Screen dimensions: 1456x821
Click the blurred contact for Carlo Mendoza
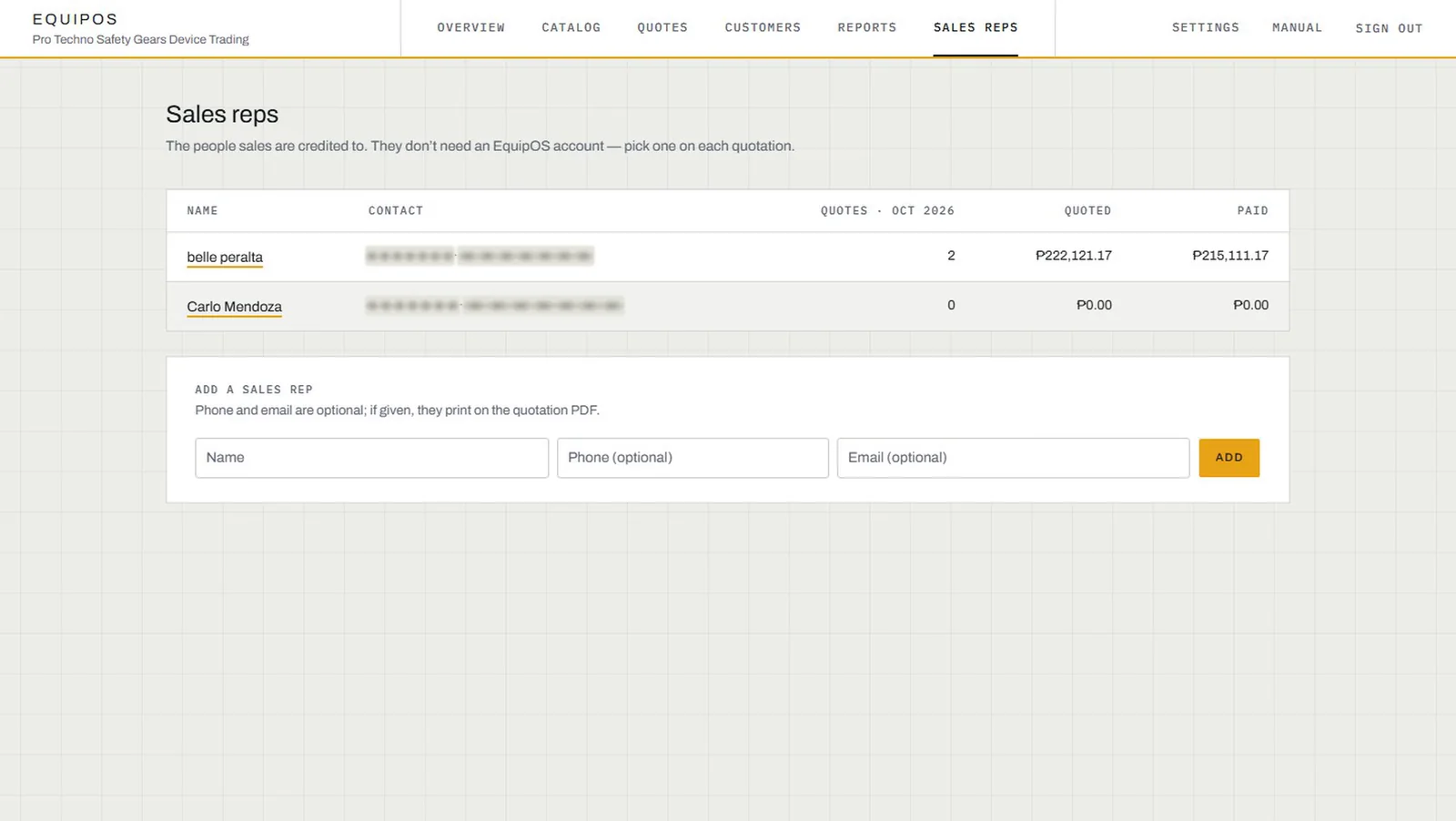(x=494, y=306)
